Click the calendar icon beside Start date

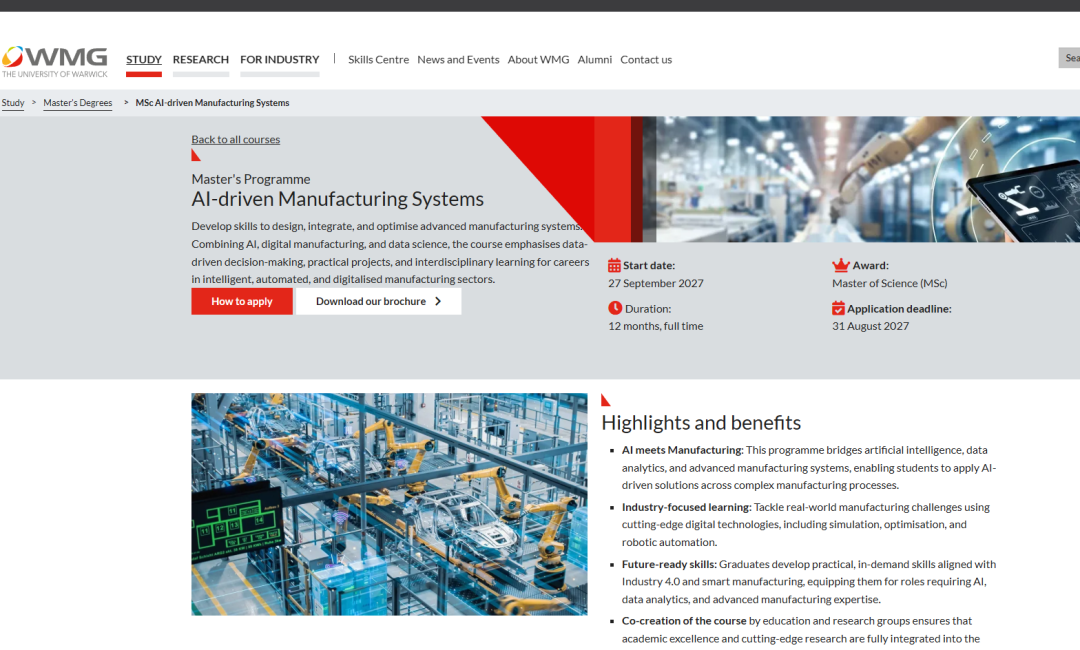pyautogui.click(x=614, y=266)
